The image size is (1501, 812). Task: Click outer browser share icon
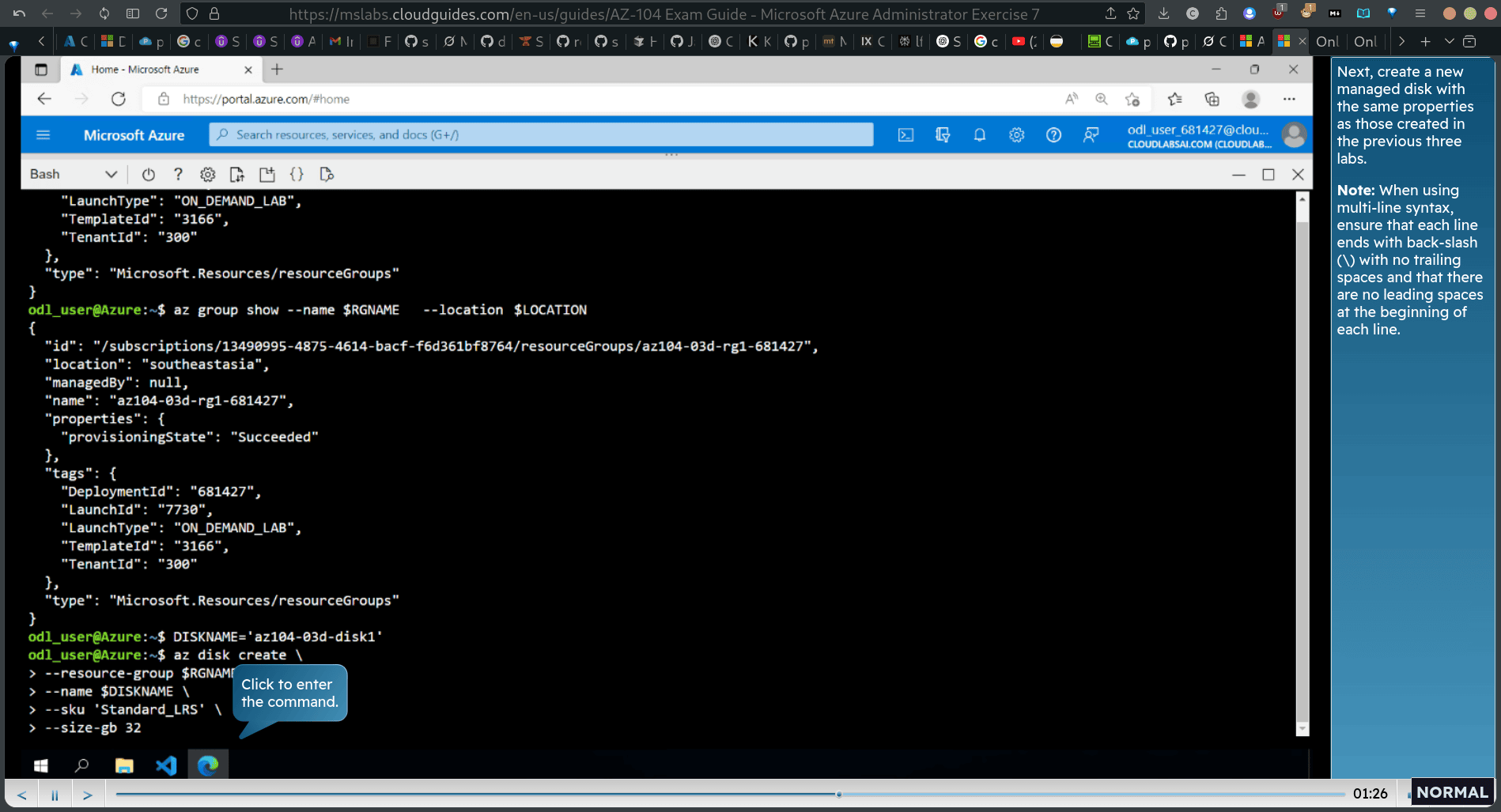1110,13
